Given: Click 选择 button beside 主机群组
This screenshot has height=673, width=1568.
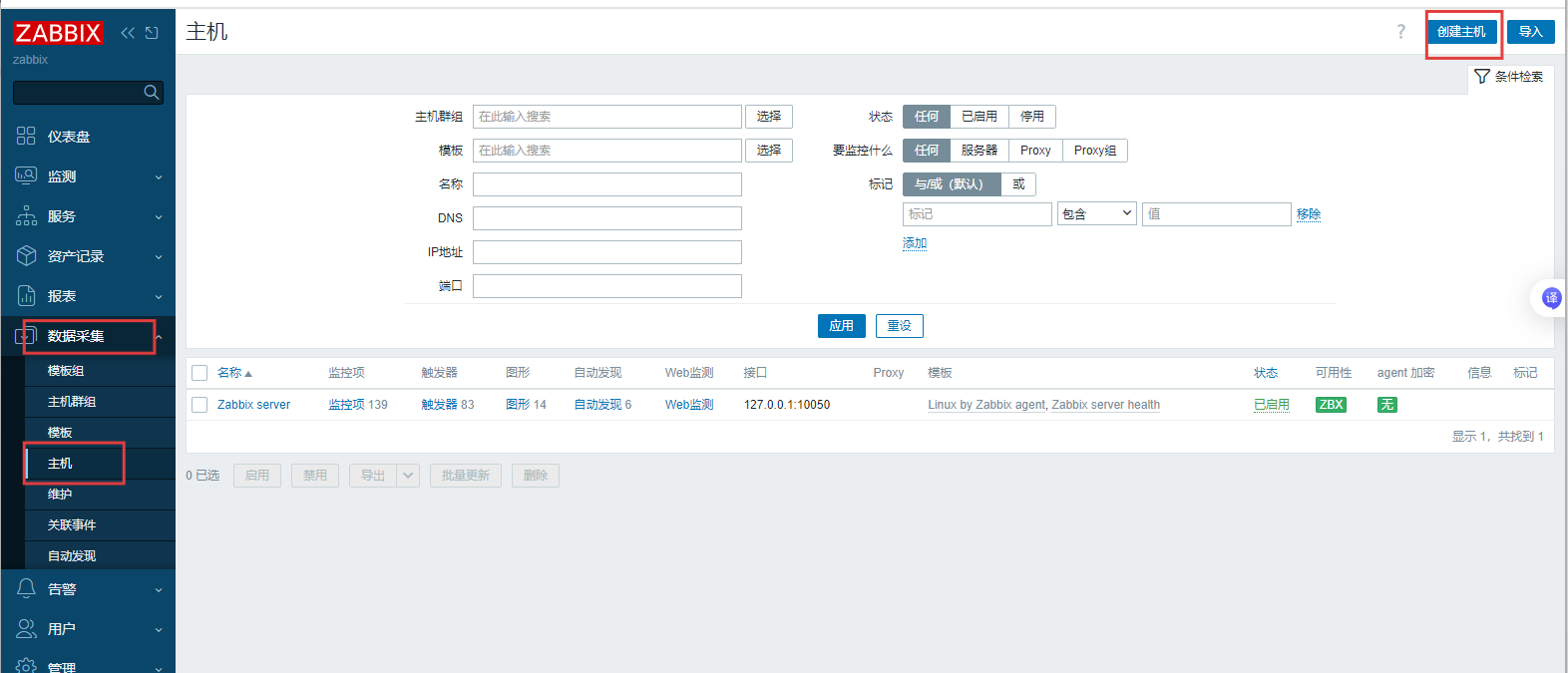Looking at the screenshot, I should tap(768, 117).
